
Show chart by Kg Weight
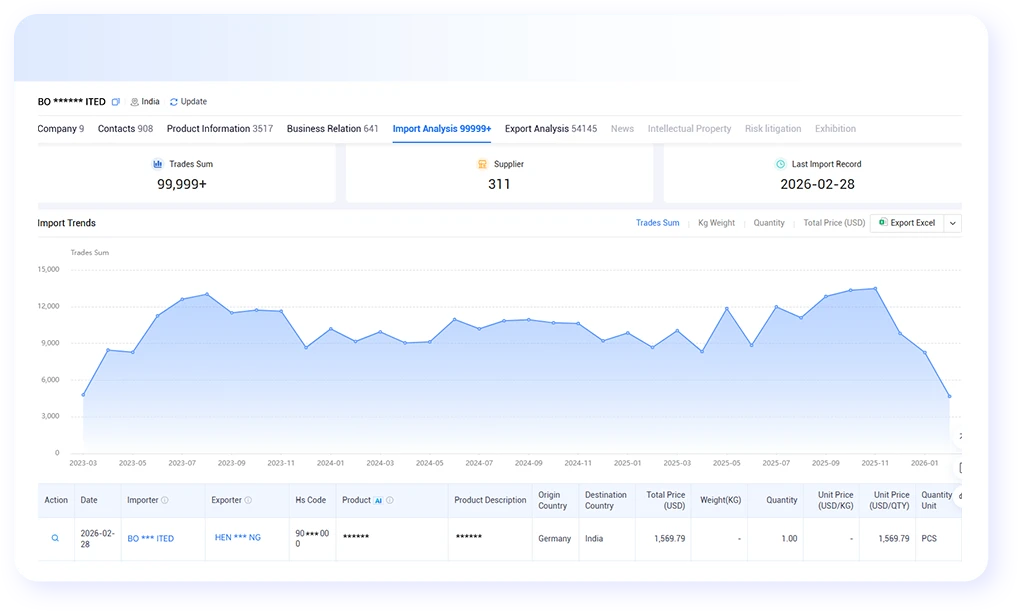(716, 223)
